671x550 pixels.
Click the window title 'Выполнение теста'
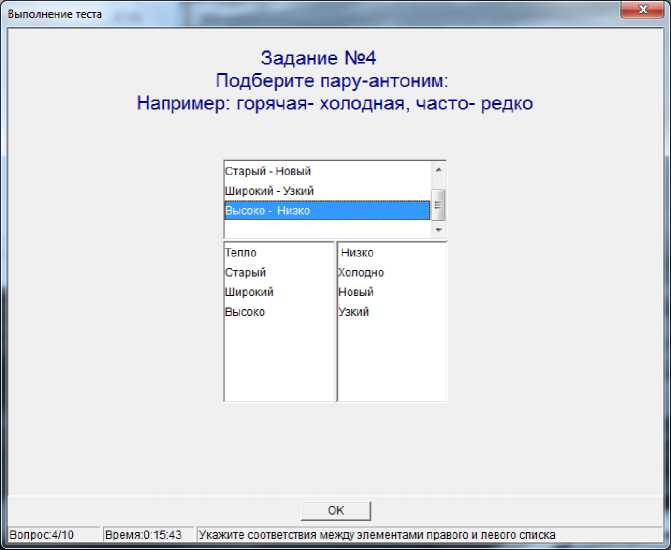tap(55, 14)
